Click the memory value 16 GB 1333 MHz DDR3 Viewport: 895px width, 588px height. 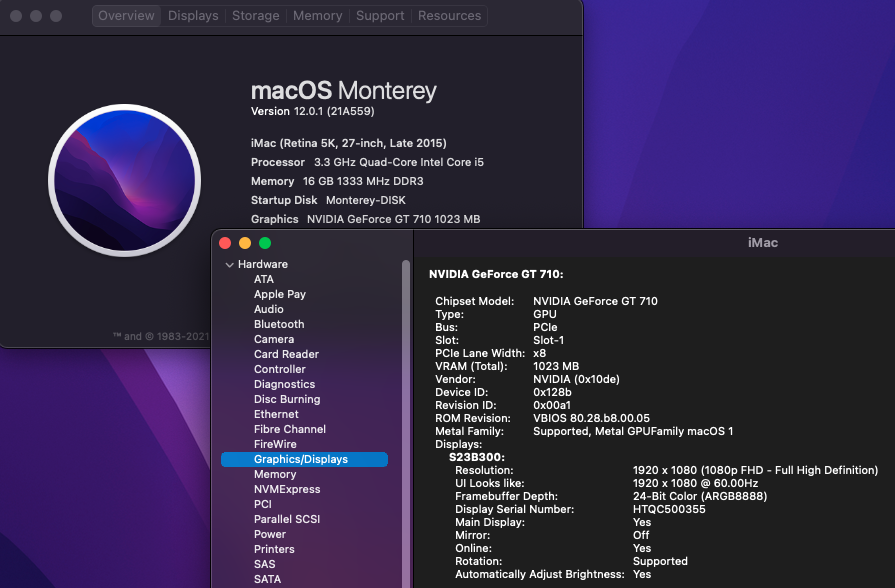click(x=363, y=181)
